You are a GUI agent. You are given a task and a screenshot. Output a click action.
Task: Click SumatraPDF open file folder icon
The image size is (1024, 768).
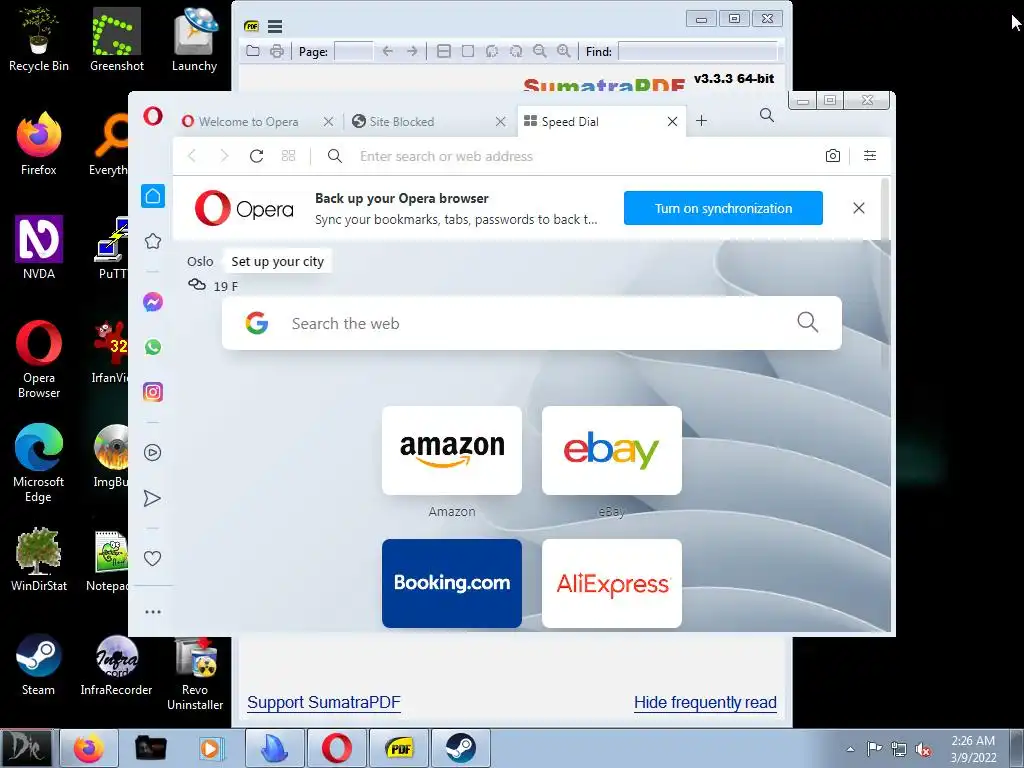[x=253, y=51]
